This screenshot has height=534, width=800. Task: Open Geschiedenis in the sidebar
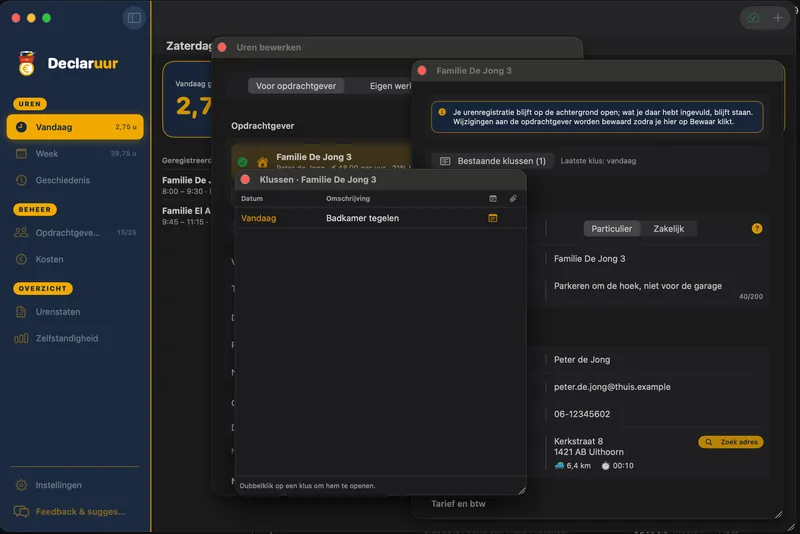pos(75,180)
